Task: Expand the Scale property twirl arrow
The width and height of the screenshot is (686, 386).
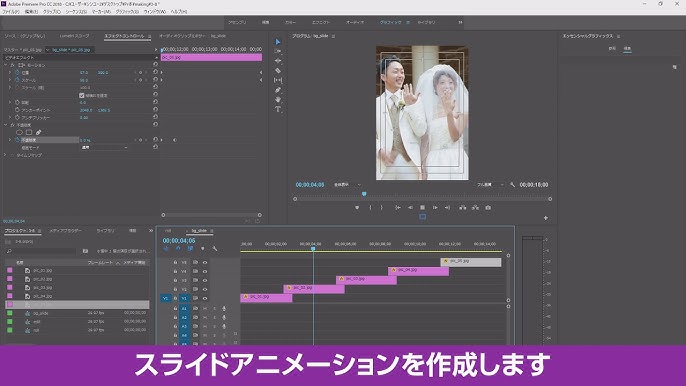Action: pyautogui.click(x=10, y=80)
